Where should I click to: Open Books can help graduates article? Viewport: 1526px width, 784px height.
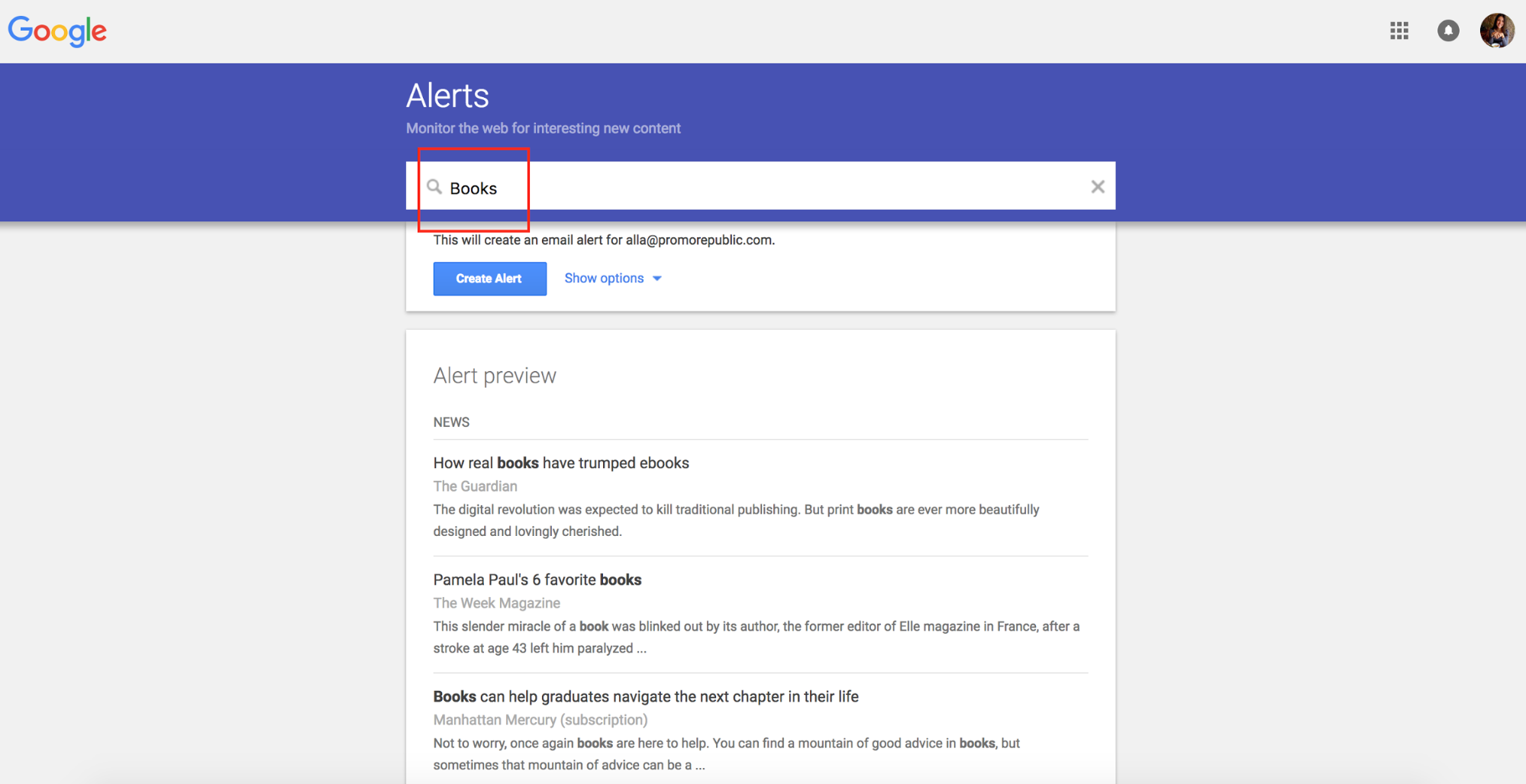click(646, 696)
